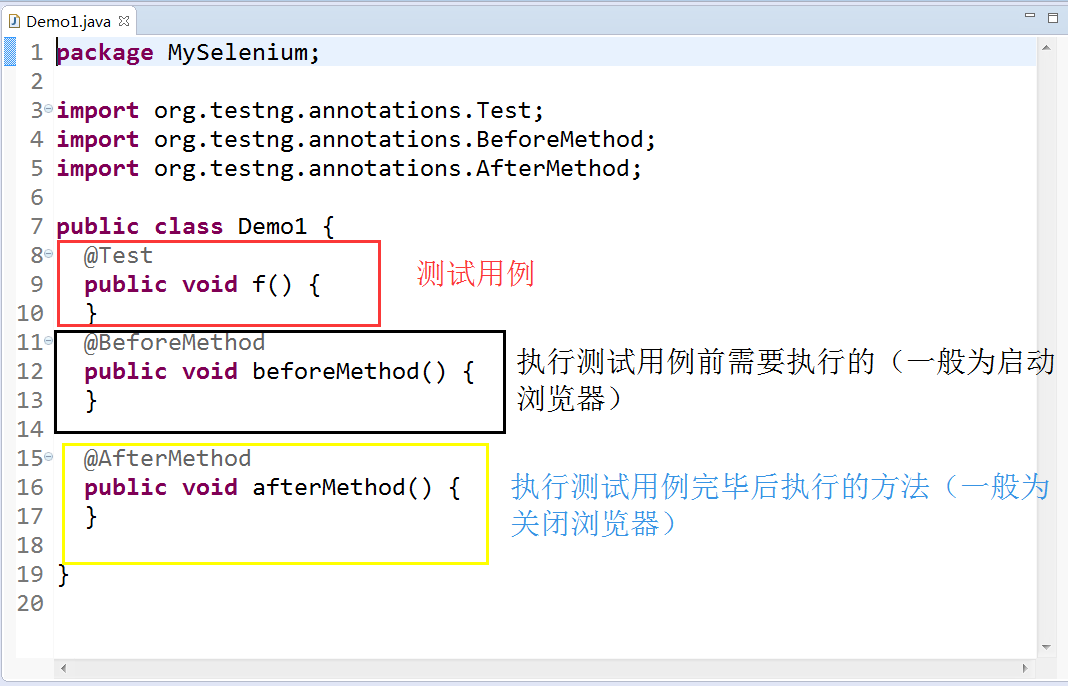1068x686 pixels.
Task: Click the @Test annotation text
Action: (x=118, y=255)
